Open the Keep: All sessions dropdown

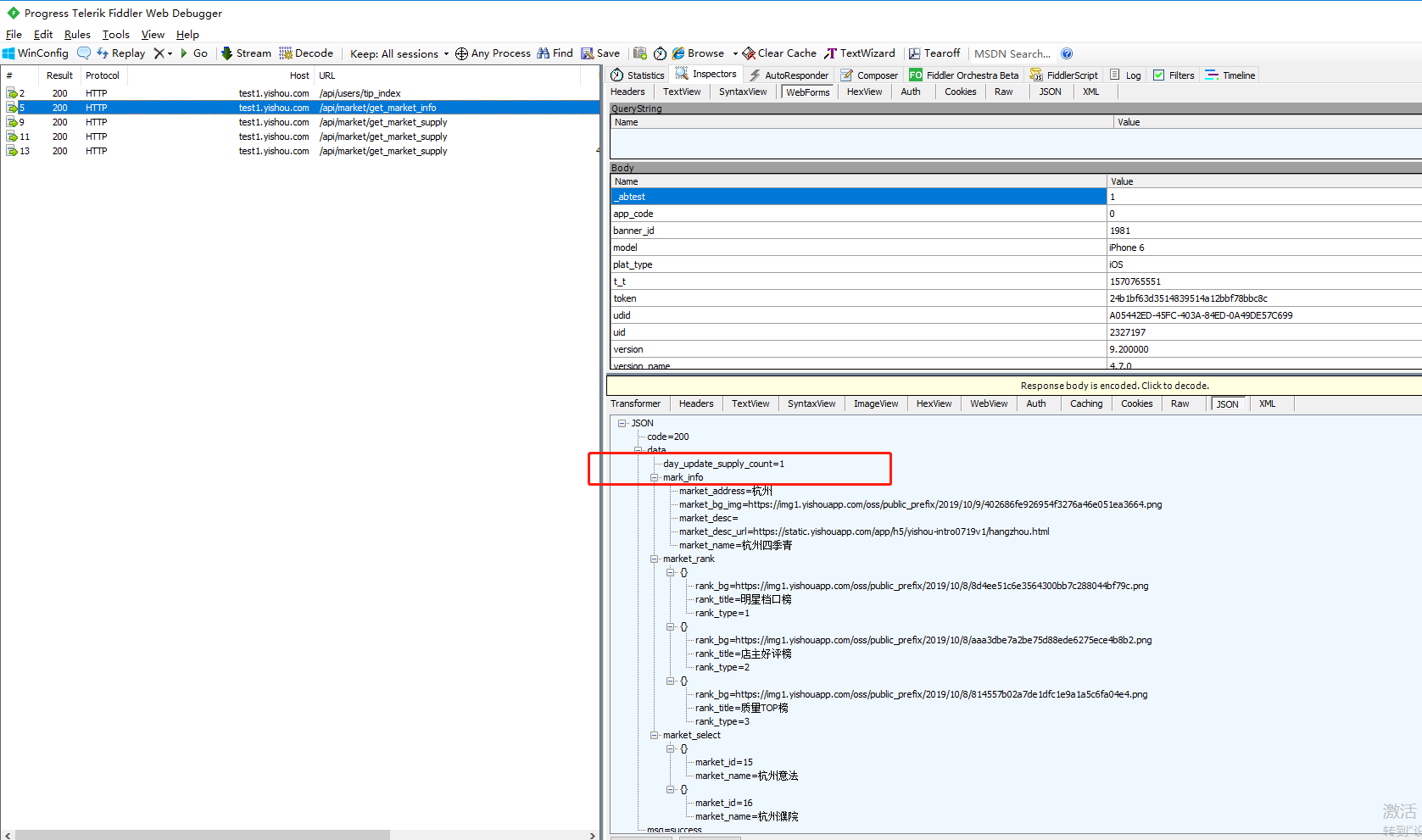pos(399,53)
